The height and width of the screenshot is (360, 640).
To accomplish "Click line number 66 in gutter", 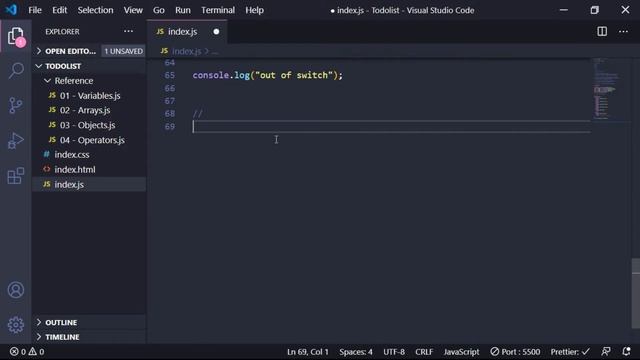I will (169, 88).
